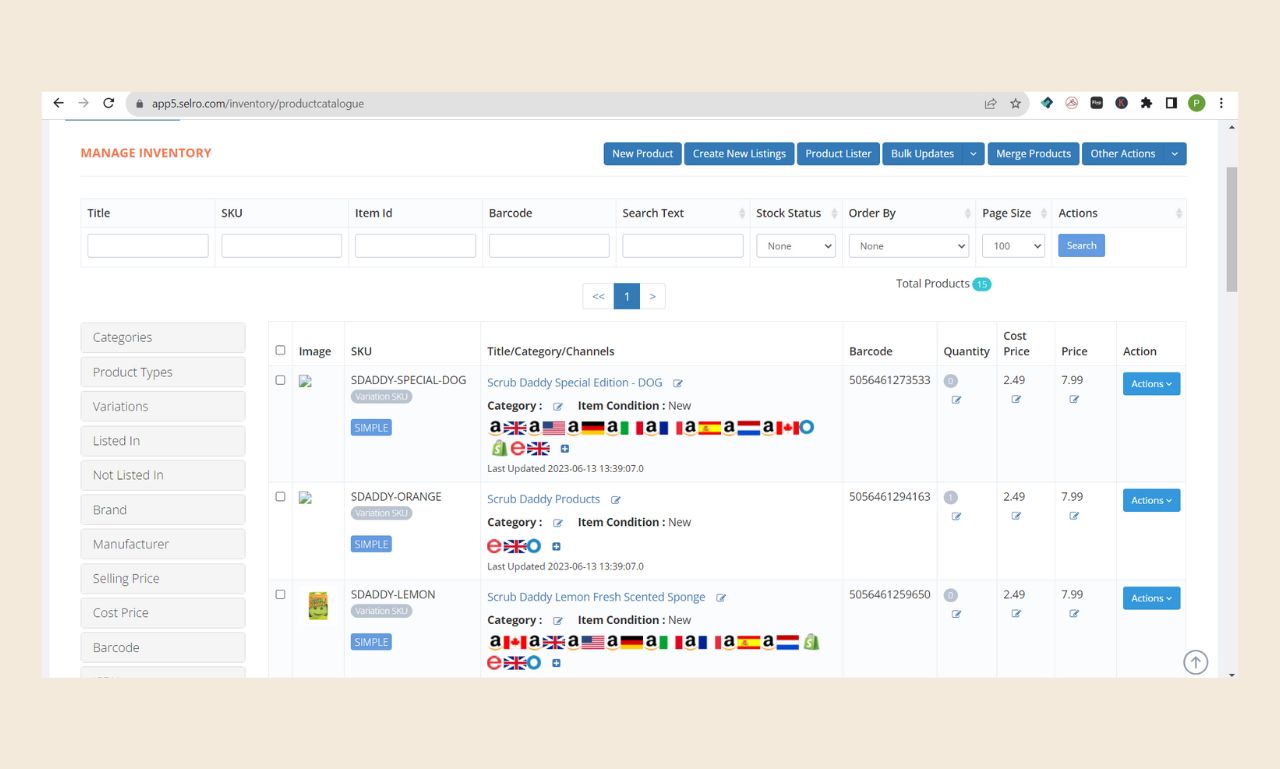Add channel plus icon in SDADDY-LEMON row
This screenshot has width=1280, height=769.
click(x=556, y=663)
